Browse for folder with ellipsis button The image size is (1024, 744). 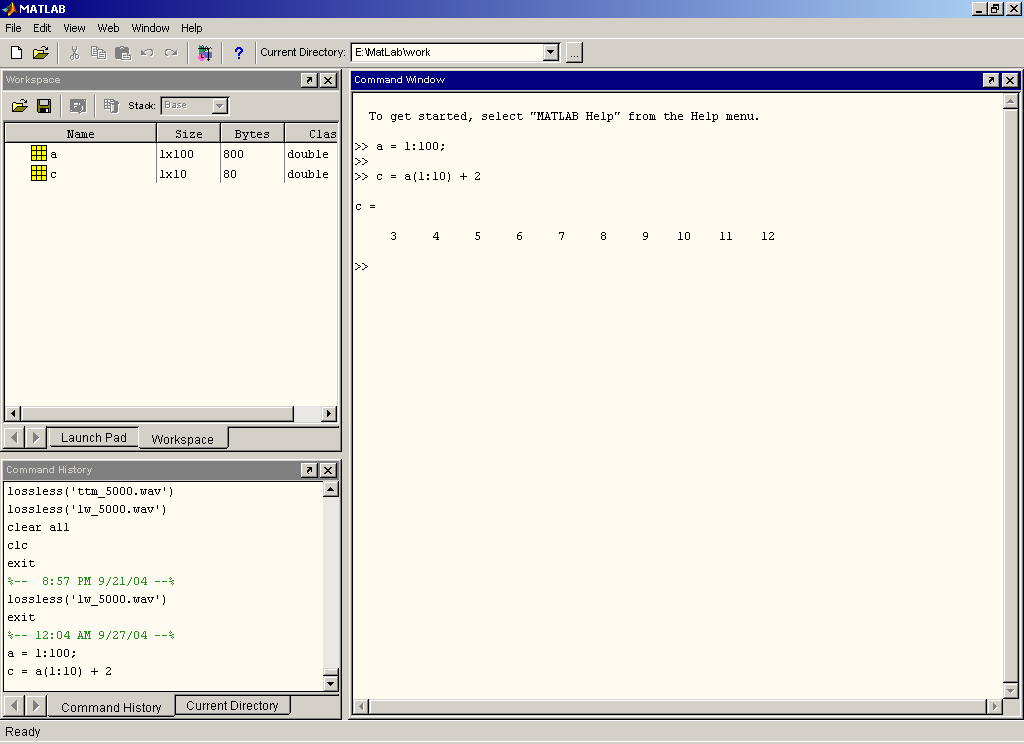tap(574, 52)
